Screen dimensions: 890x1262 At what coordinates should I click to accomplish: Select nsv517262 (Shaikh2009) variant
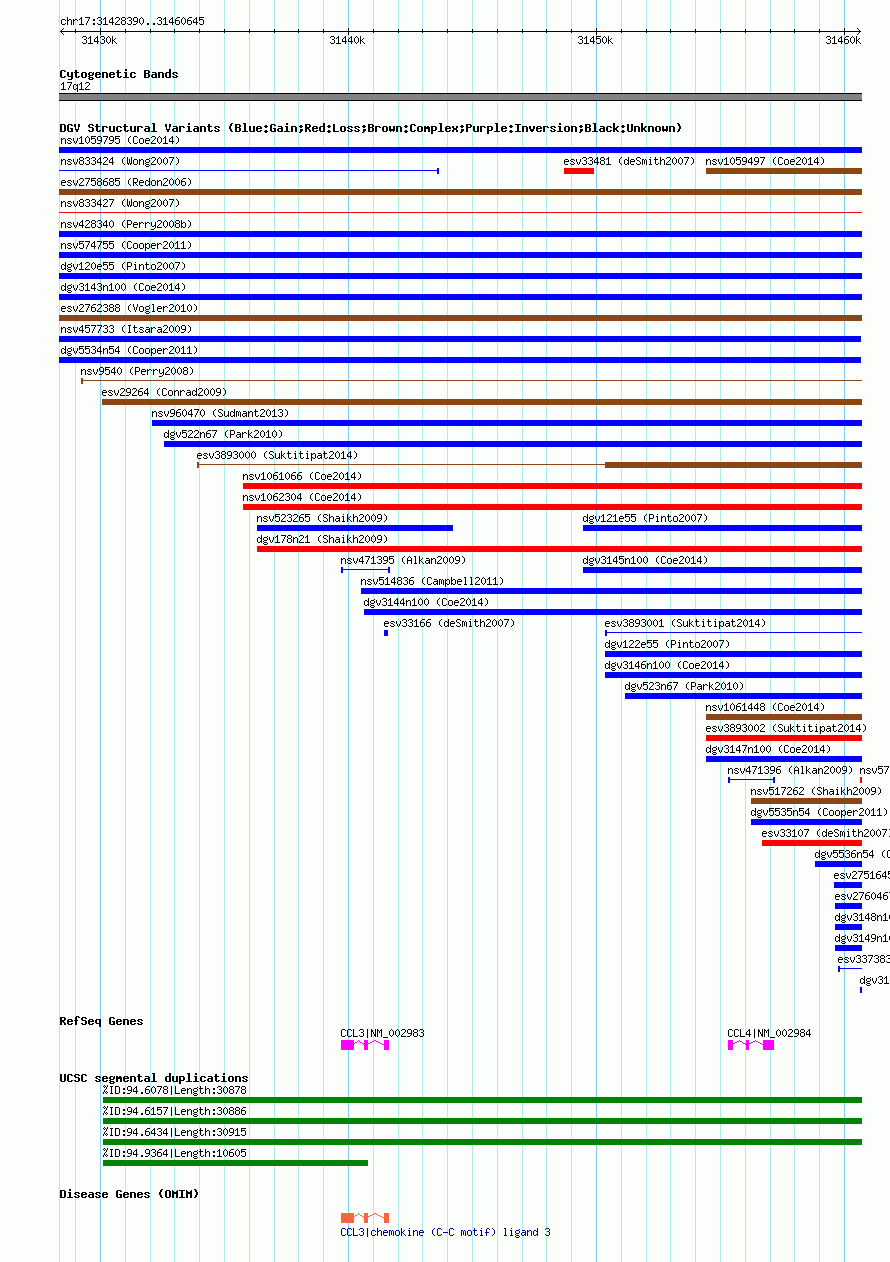pos(817,791)
